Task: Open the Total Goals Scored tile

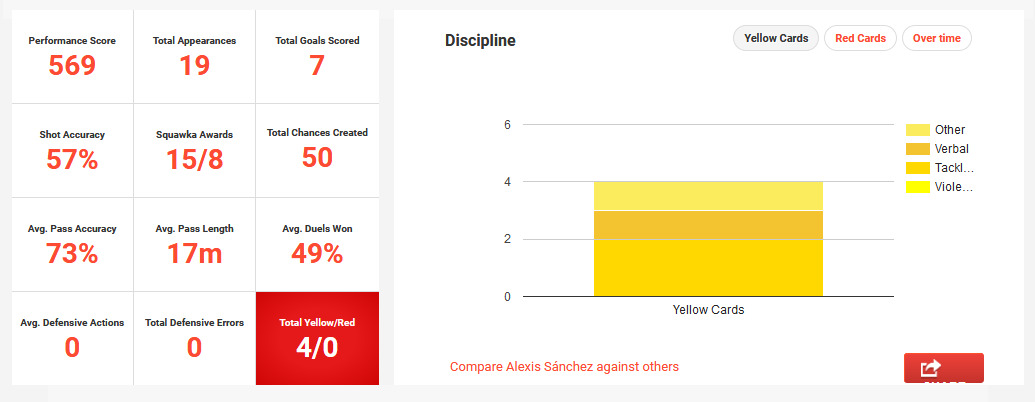Action: (x=317, y=56)
